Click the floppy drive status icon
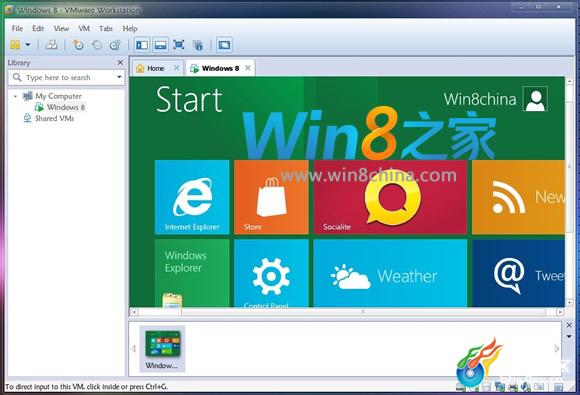Image resolution: width=580 pixels, height=395 pixels. 486,387
